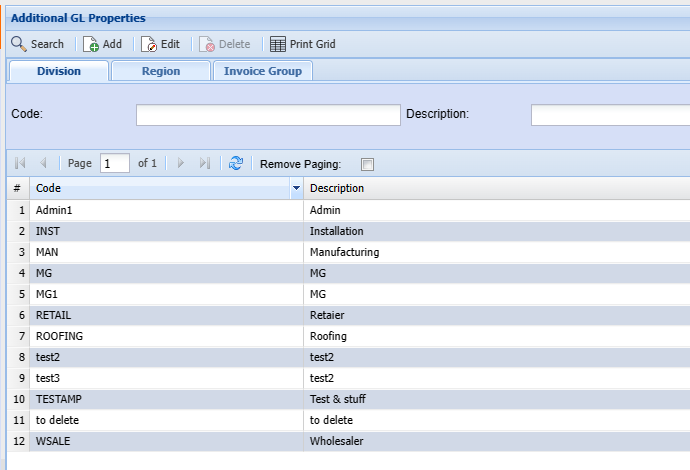
Task: Refresh the grid with the refresh icon
Action: pyautogui.click(x=236, y=163)
